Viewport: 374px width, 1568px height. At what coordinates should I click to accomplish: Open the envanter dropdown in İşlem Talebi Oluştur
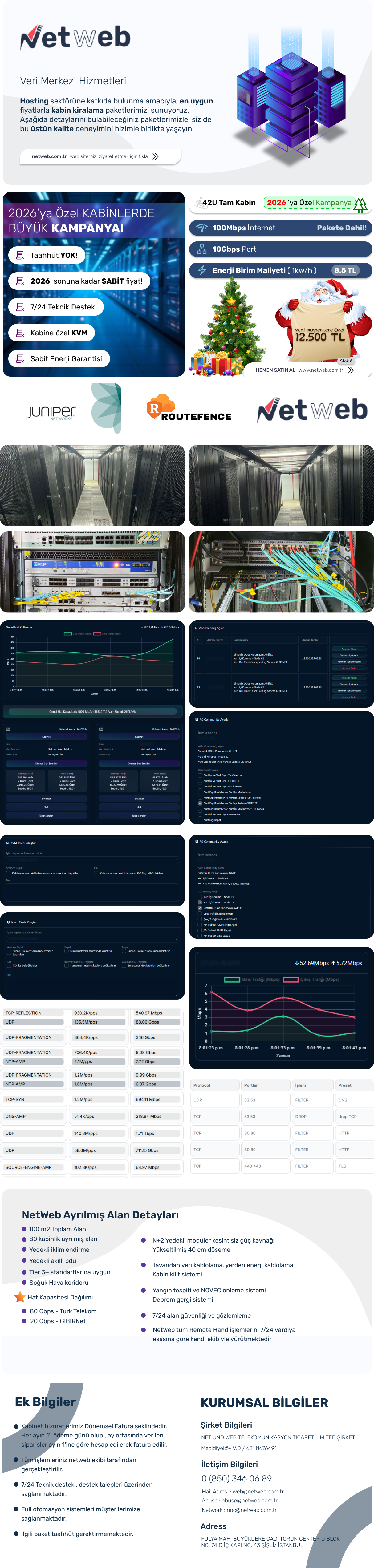(93, 939)
